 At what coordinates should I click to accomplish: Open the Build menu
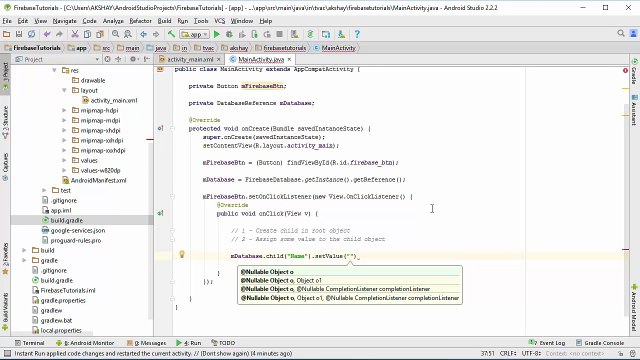tap(164, 21)
